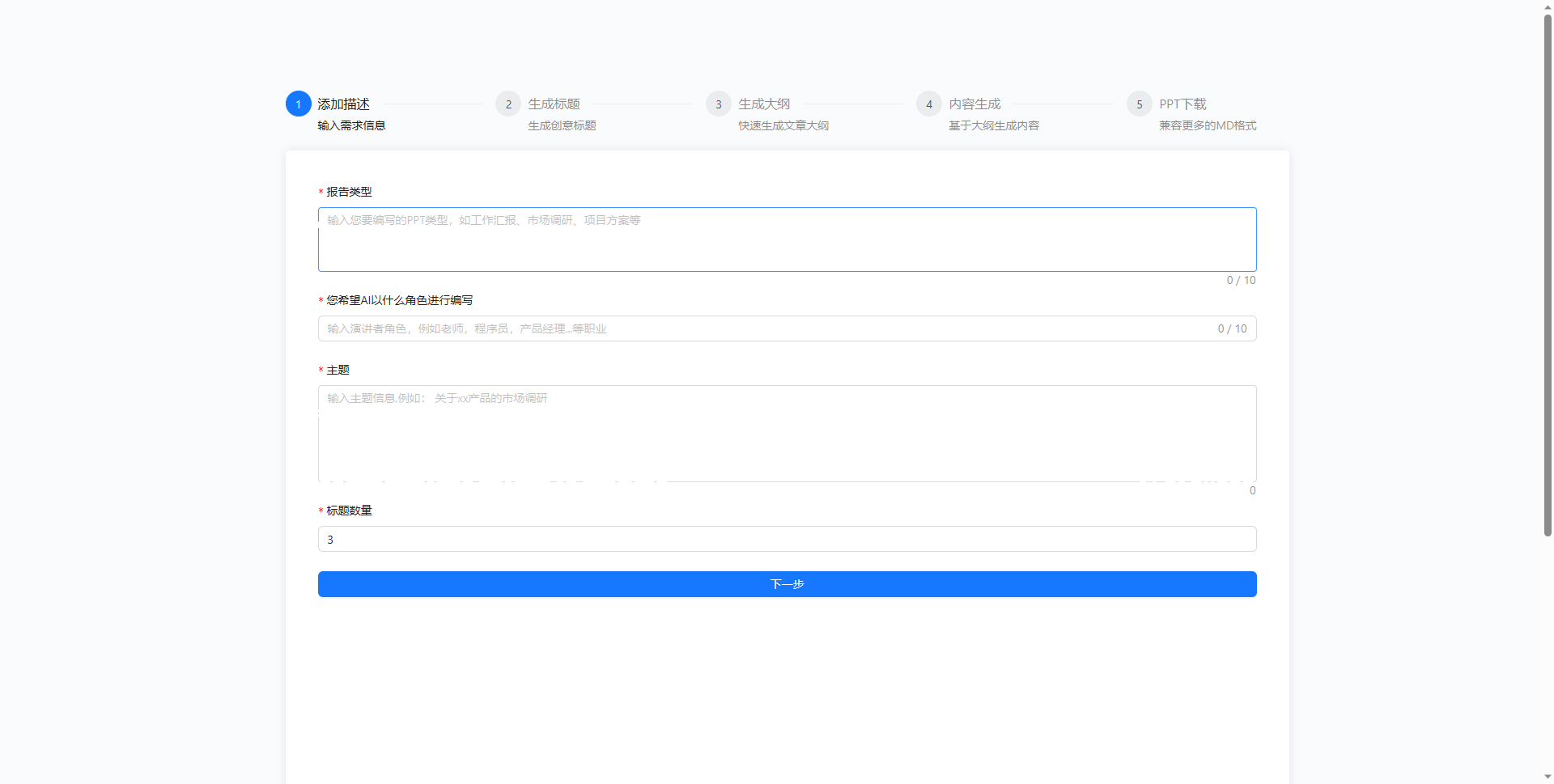The height and width of the screenshot is (784, 1554).
Task: Click the scrollbar down arrow
Action: [x=1548, y=777]
